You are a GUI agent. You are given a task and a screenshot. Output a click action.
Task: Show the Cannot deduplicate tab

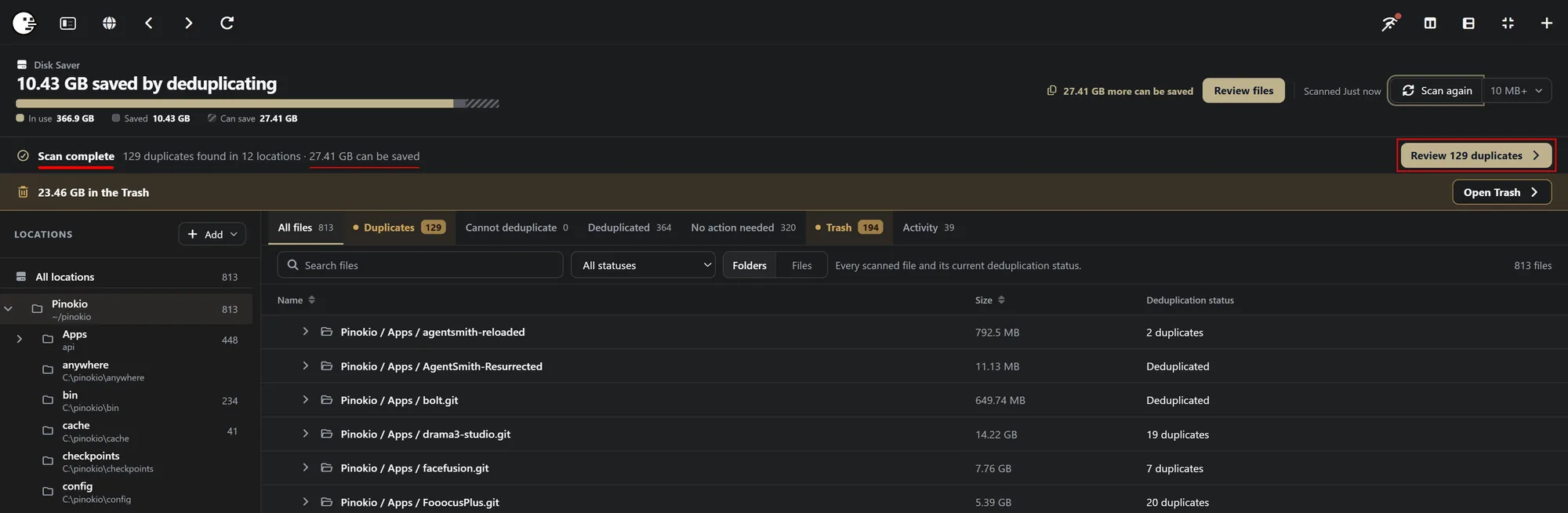coord(517,227)
